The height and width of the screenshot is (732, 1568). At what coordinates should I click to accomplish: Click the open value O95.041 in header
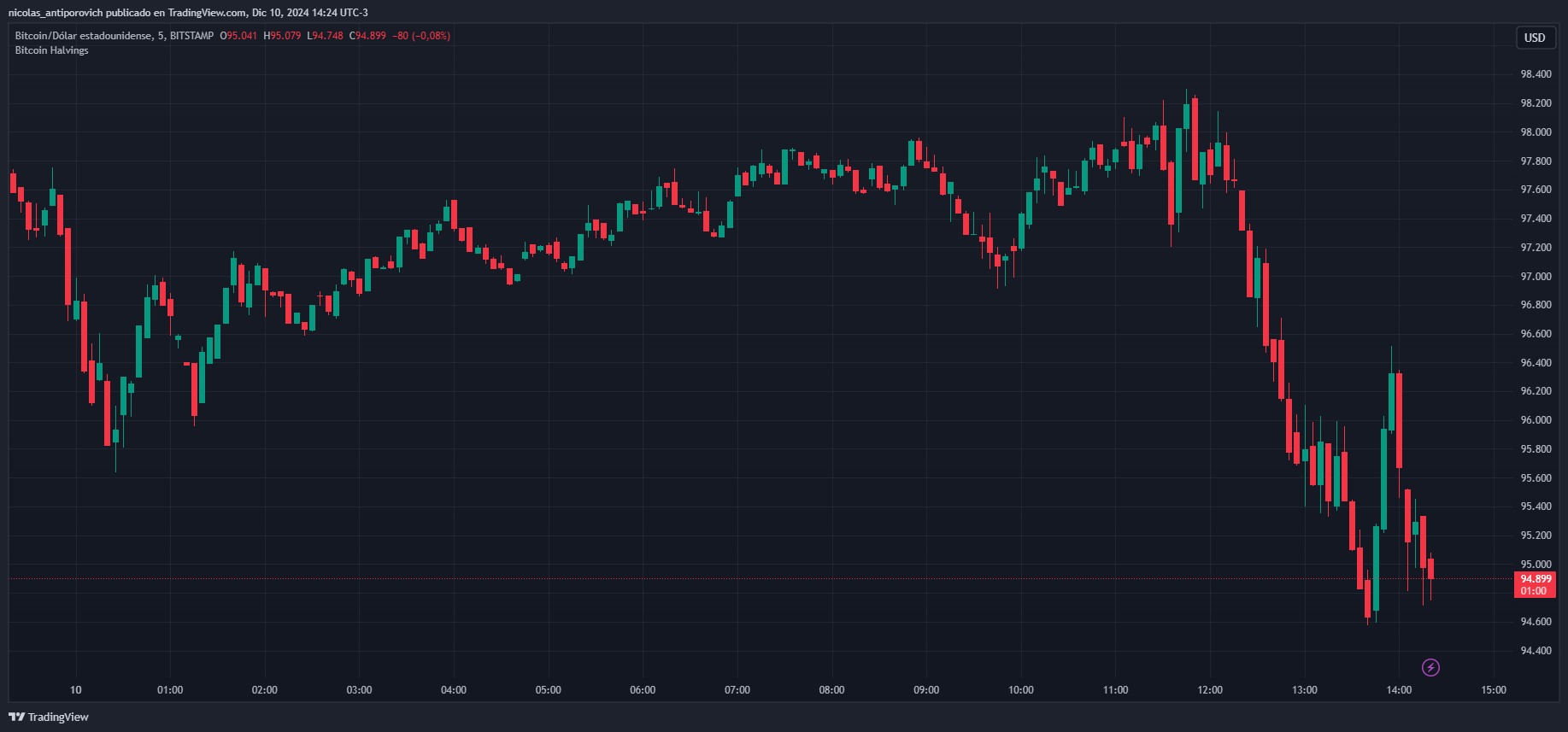[238, 36]
